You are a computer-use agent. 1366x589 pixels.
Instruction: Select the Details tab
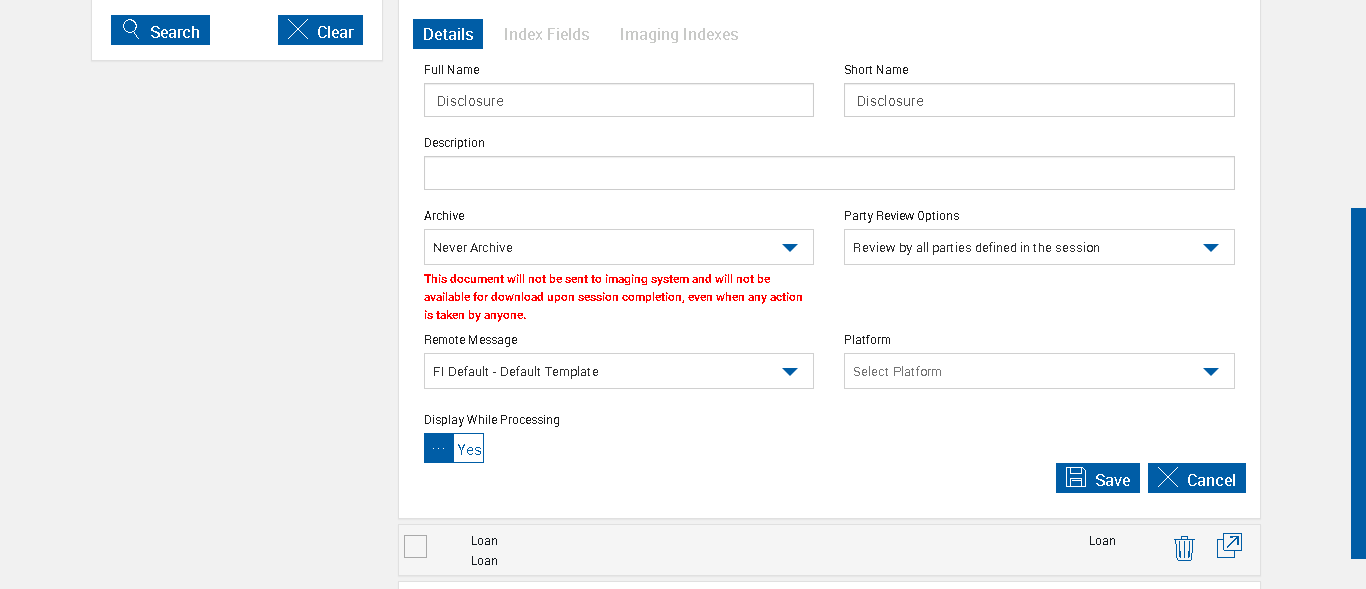448,34
